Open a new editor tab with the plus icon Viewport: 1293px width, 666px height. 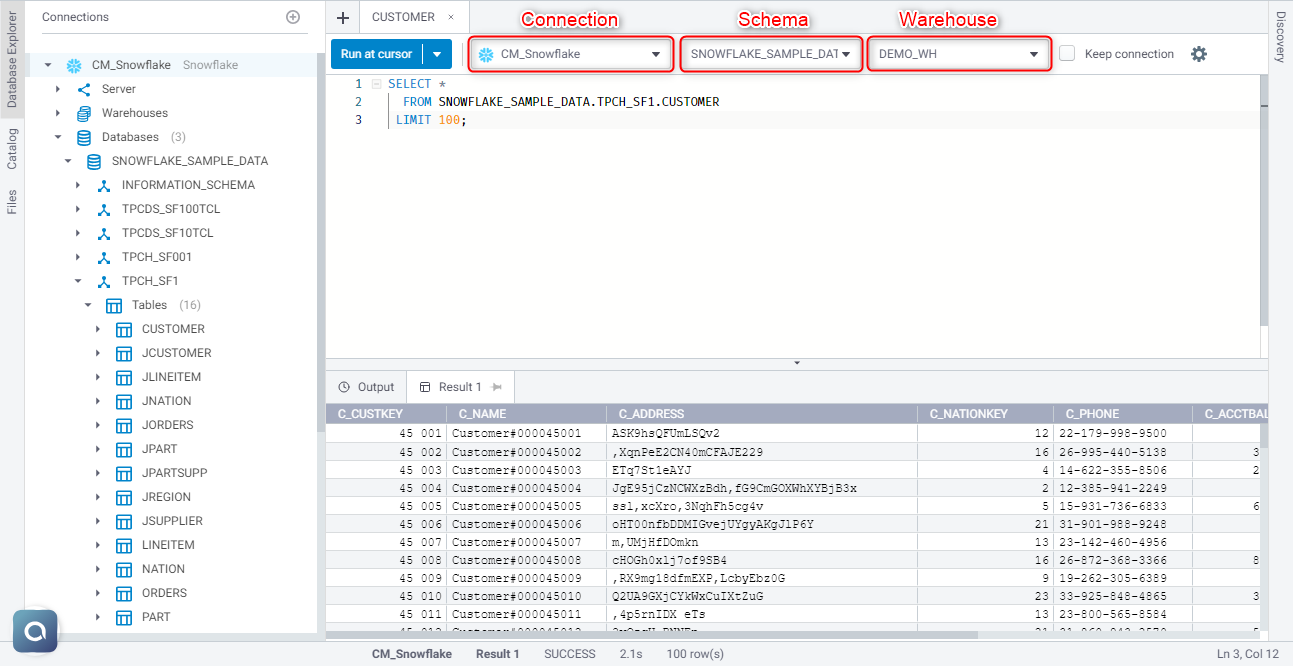pos(342,17)
